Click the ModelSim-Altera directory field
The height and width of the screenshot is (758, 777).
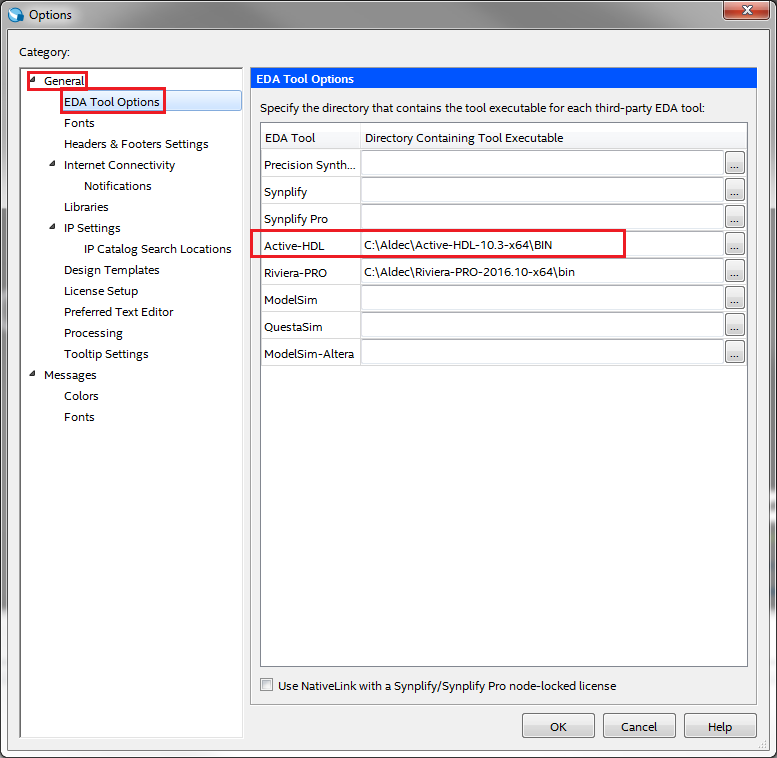tap(542, 352)
